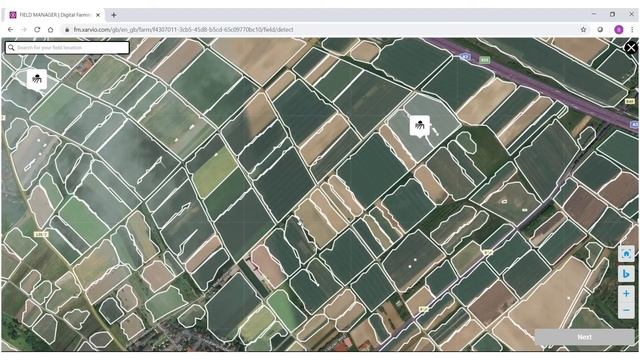Click the locate/home extent map button
Screen dimensions: 640x360
(x=626, y=254)
